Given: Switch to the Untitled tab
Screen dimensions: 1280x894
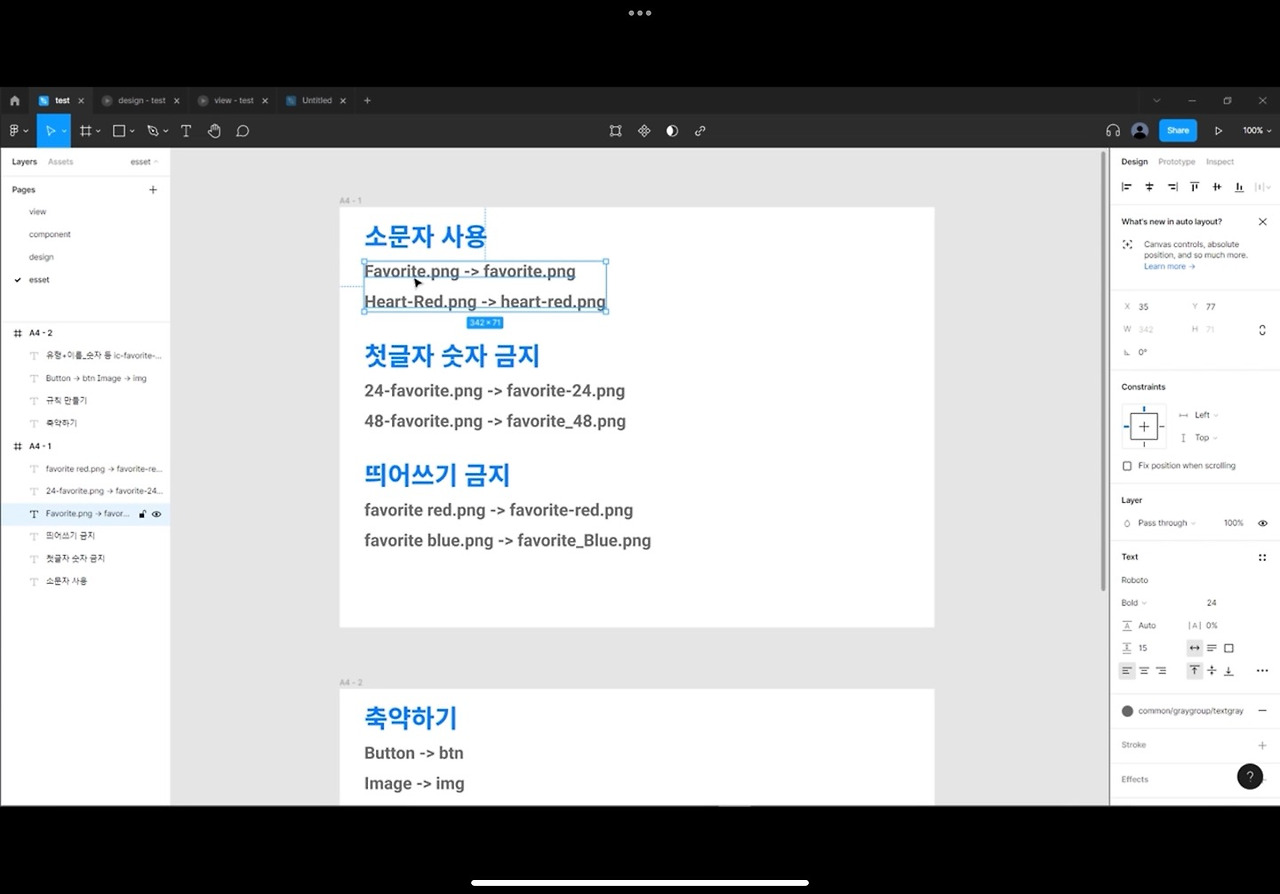Looking at the screenshot, I should 316,101.
